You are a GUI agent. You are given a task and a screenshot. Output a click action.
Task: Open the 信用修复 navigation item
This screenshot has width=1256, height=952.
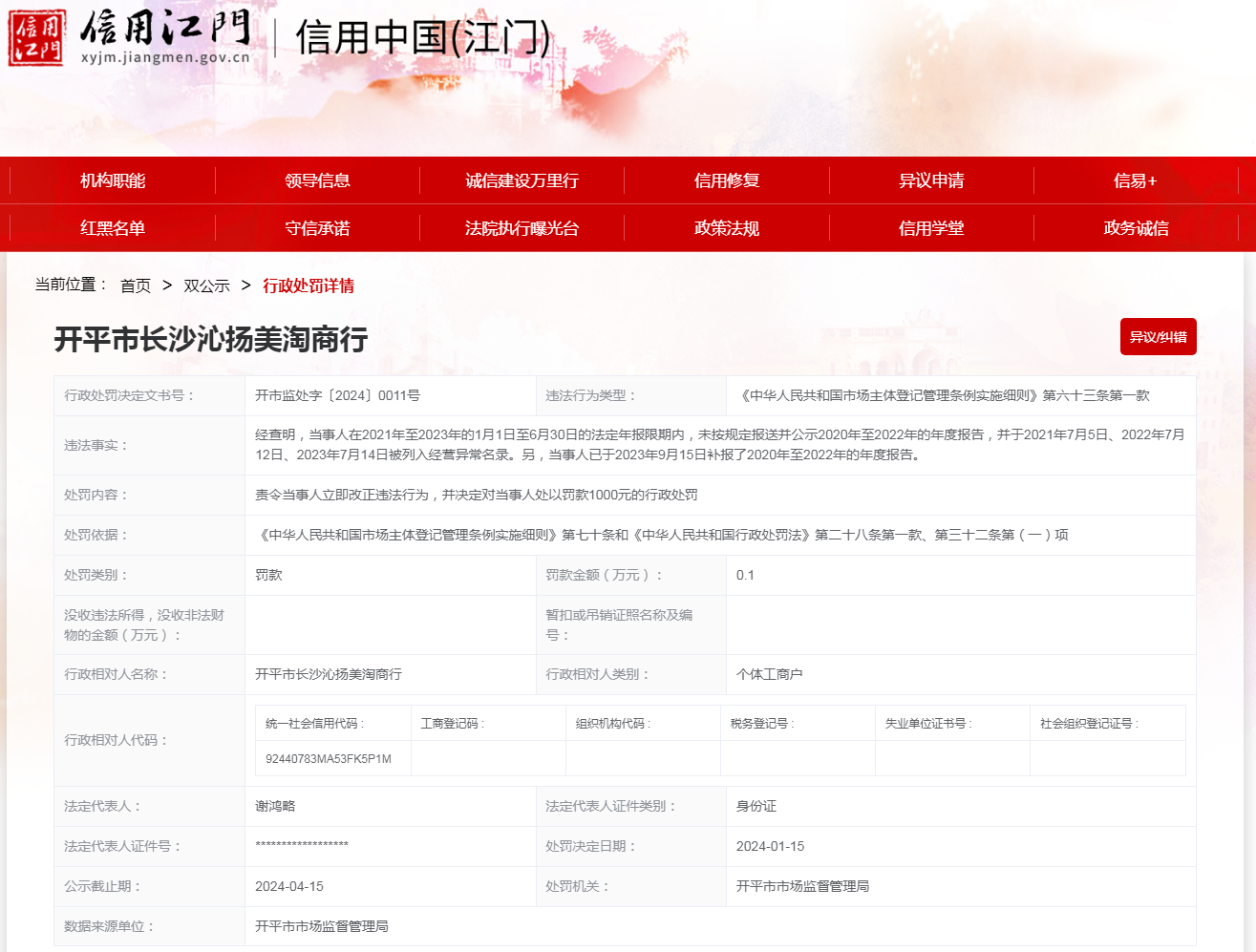[x=726, y=180]
